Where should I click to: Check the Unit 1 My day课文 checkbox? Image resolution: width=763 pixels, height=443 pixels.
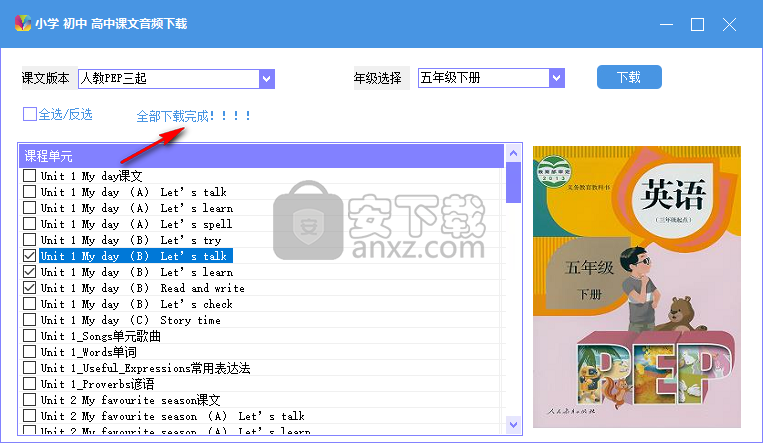pyautogui.click(x=30, y=176)
